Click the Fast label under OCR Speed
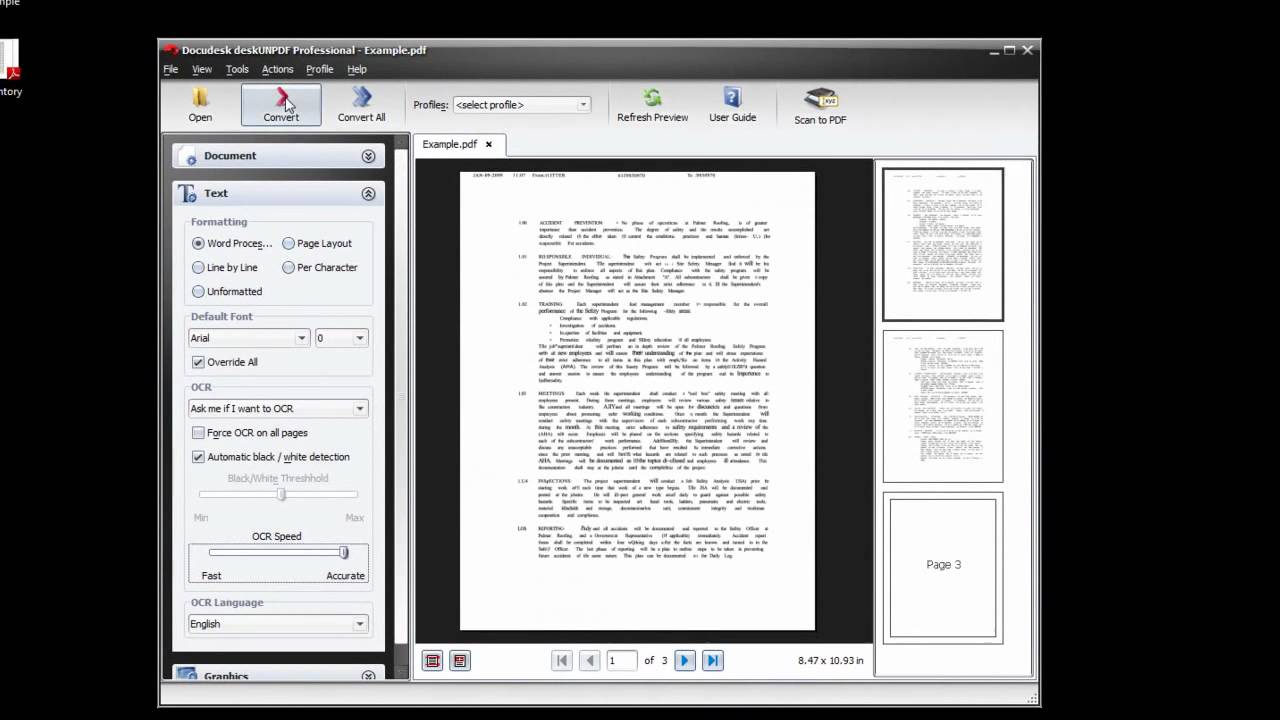The width and height of the screenshot is (1280, 720). (211, 576)
